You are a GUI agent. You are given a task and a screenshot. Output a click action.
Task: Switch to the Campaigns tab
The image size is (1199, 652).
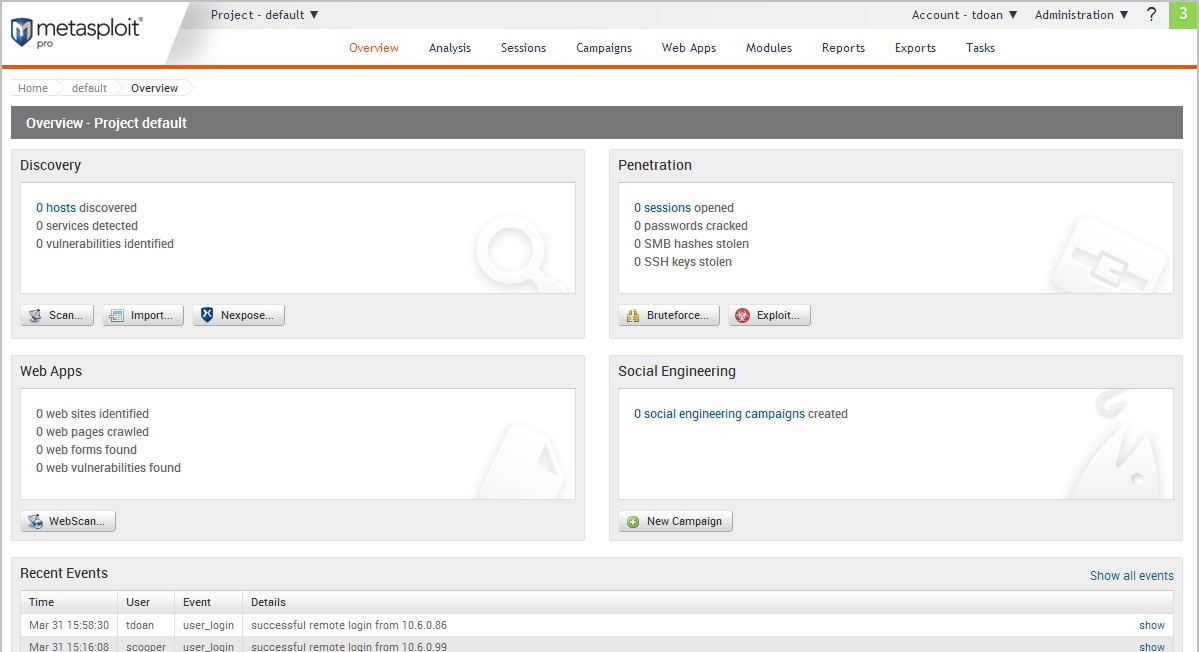pos(604,47)
